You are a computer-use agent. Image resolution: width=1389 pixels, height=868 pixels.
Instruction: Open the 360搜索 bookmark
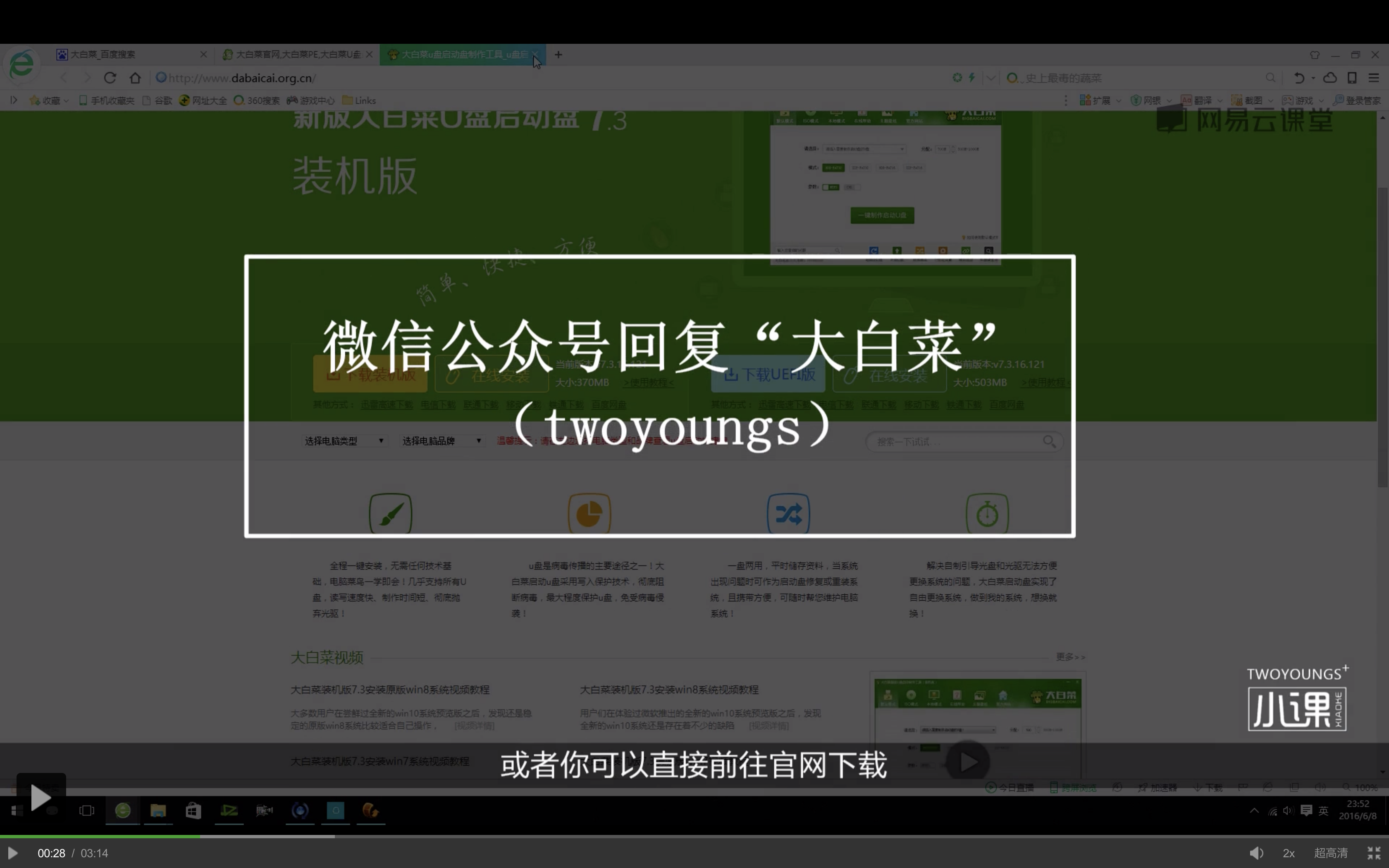pyautogui.click(x=257, y=100)
